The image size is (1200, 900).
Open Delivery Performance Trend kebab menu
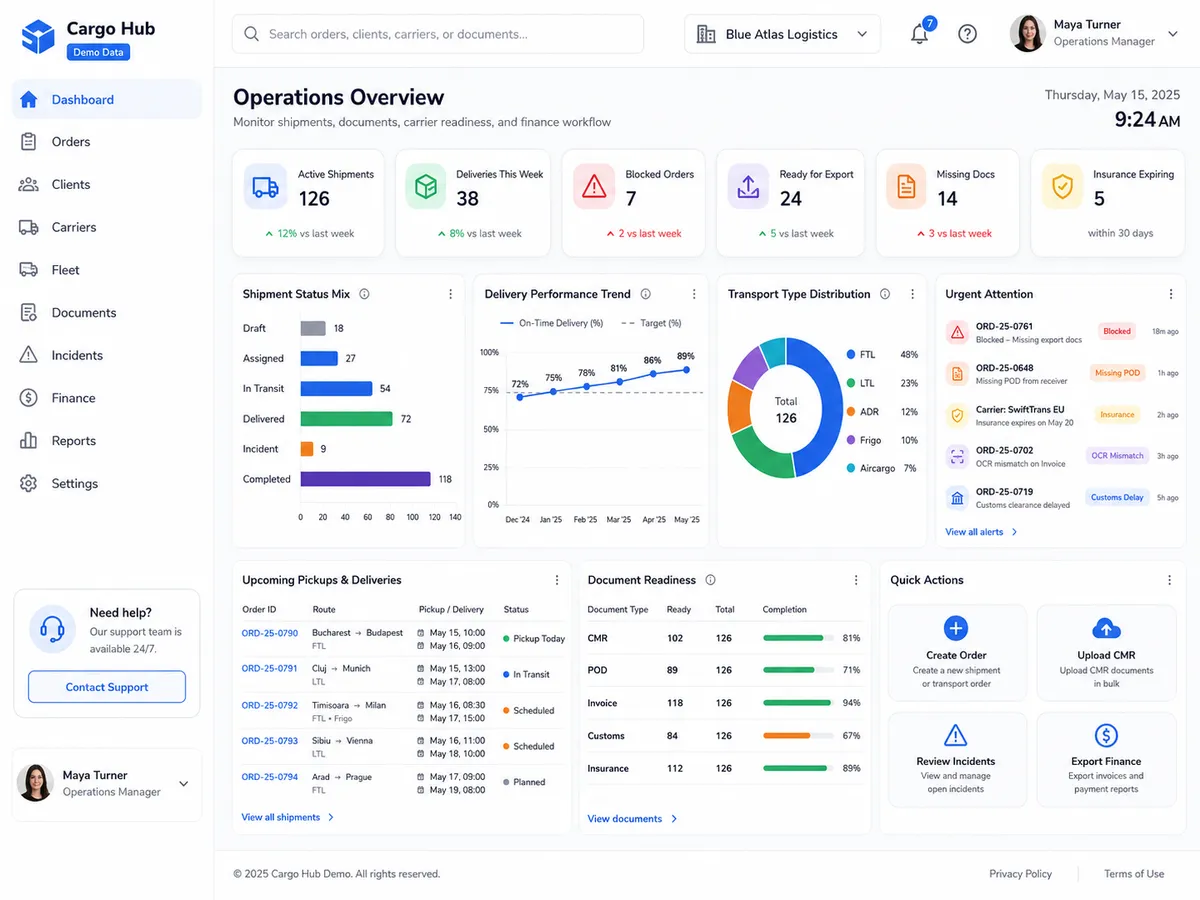coord(694,294)
